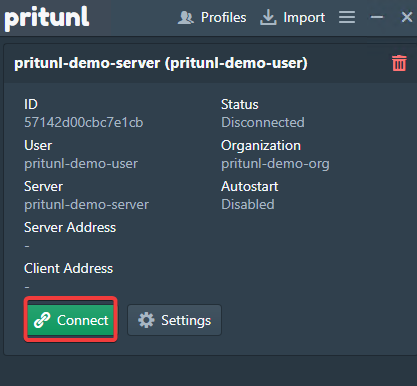Select profile title pritunl-demo-server (pritunl-demo-user)
This screenshot has height=386, width=417.
161,63
